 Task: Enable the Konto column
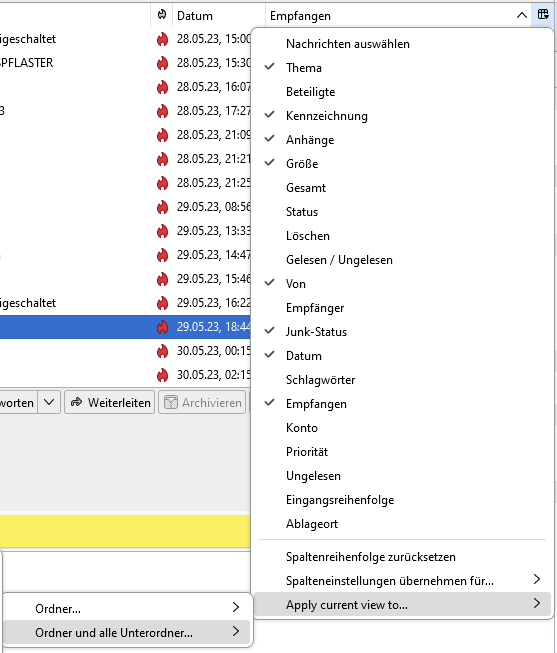click(402, 428)
